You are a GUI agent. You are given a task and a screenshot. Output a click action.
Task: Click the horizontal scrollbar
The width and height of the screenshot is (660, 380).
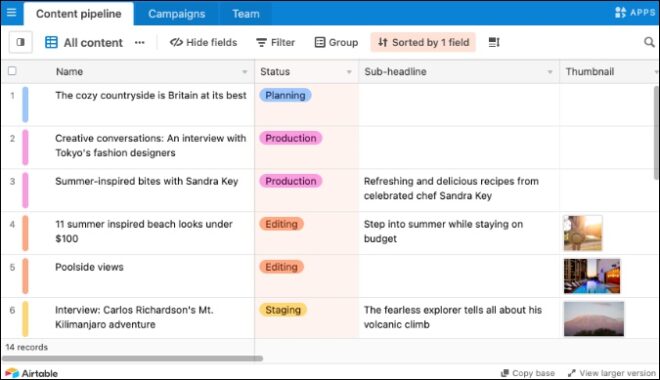coord(133,359)
